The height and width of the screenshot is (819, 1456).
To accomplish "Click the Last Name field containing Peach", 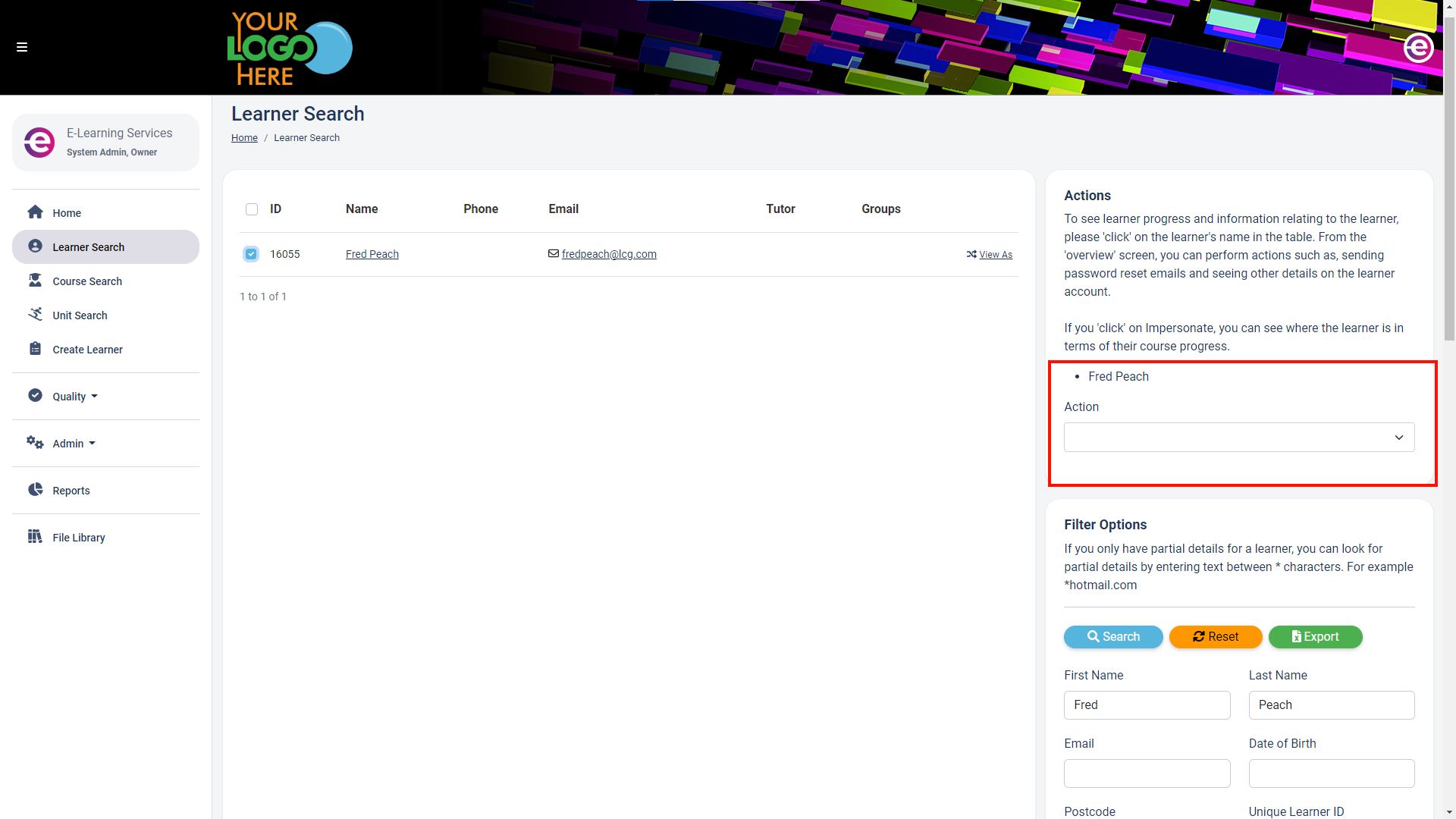I will [1332, 705].
